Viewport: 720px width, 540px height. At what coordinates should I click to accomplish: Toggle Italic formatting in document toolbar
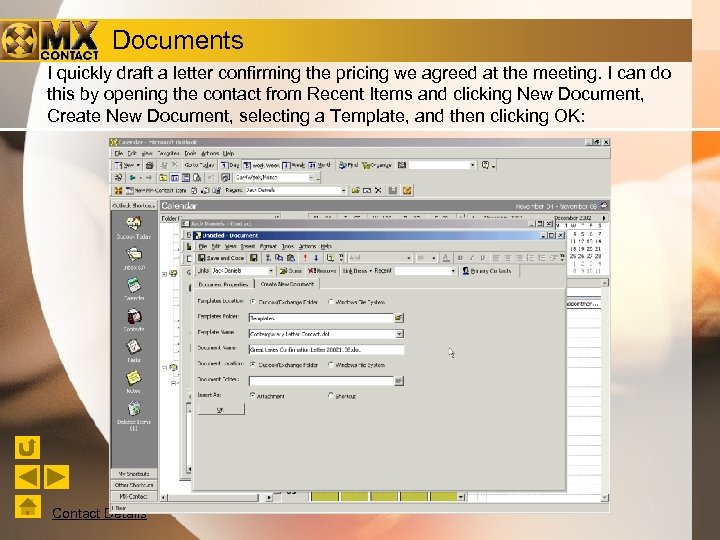tap(471, 258)
